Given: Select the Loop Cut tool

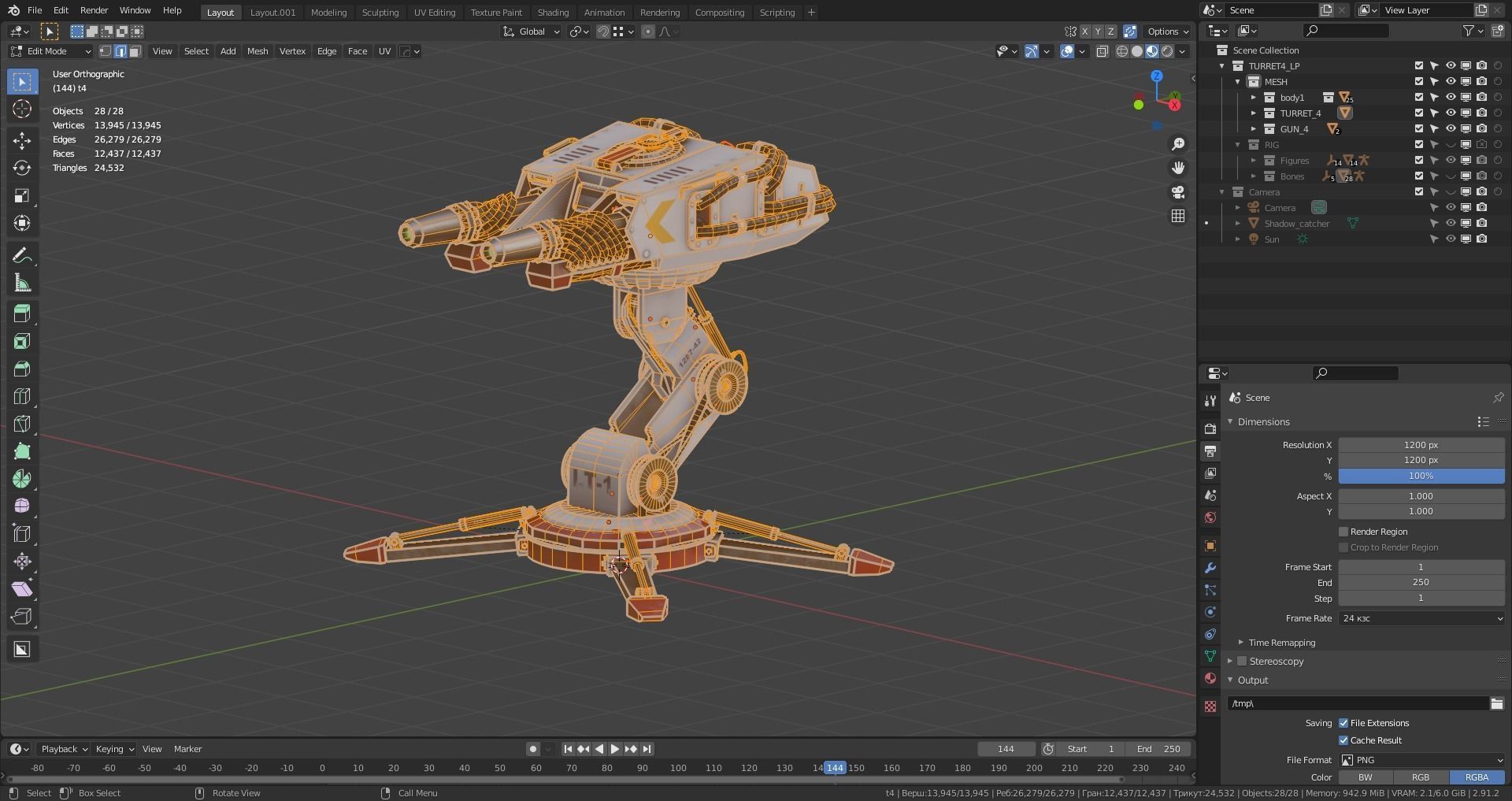Looking at the screenshot, I should tap(22, 396).
